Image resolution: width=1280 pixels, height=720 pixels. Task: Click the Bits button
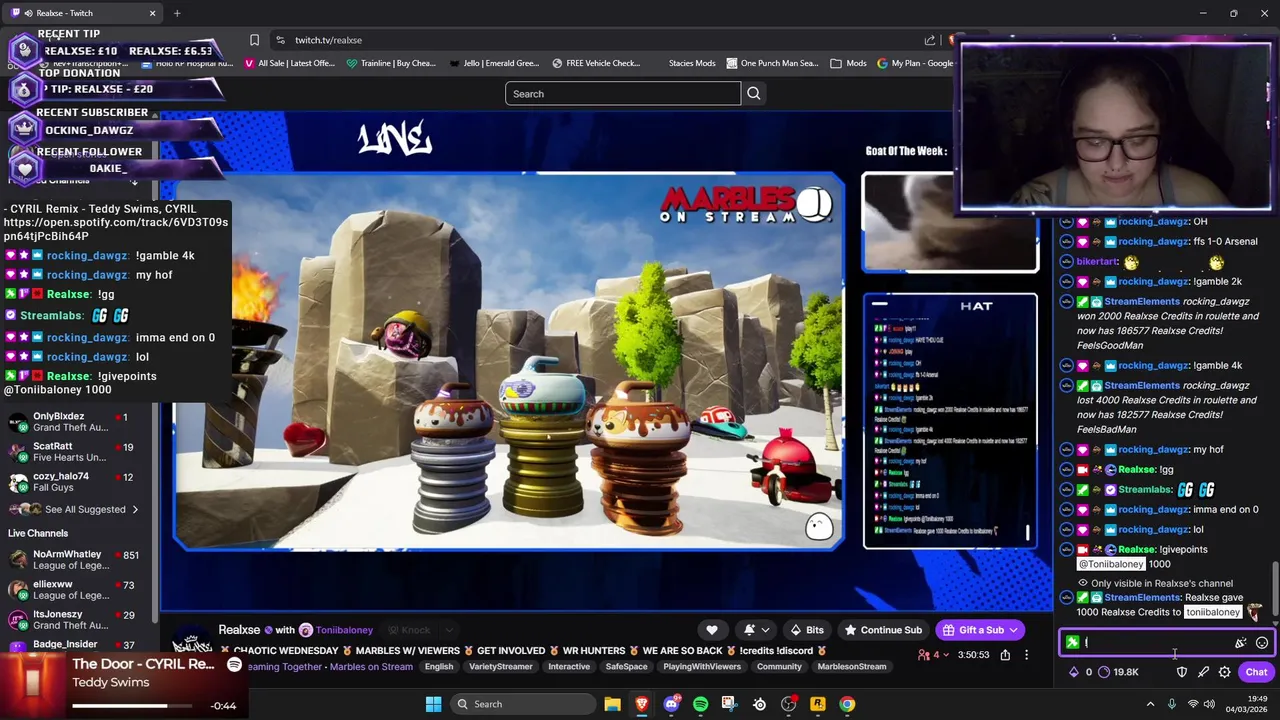point(807,630)
